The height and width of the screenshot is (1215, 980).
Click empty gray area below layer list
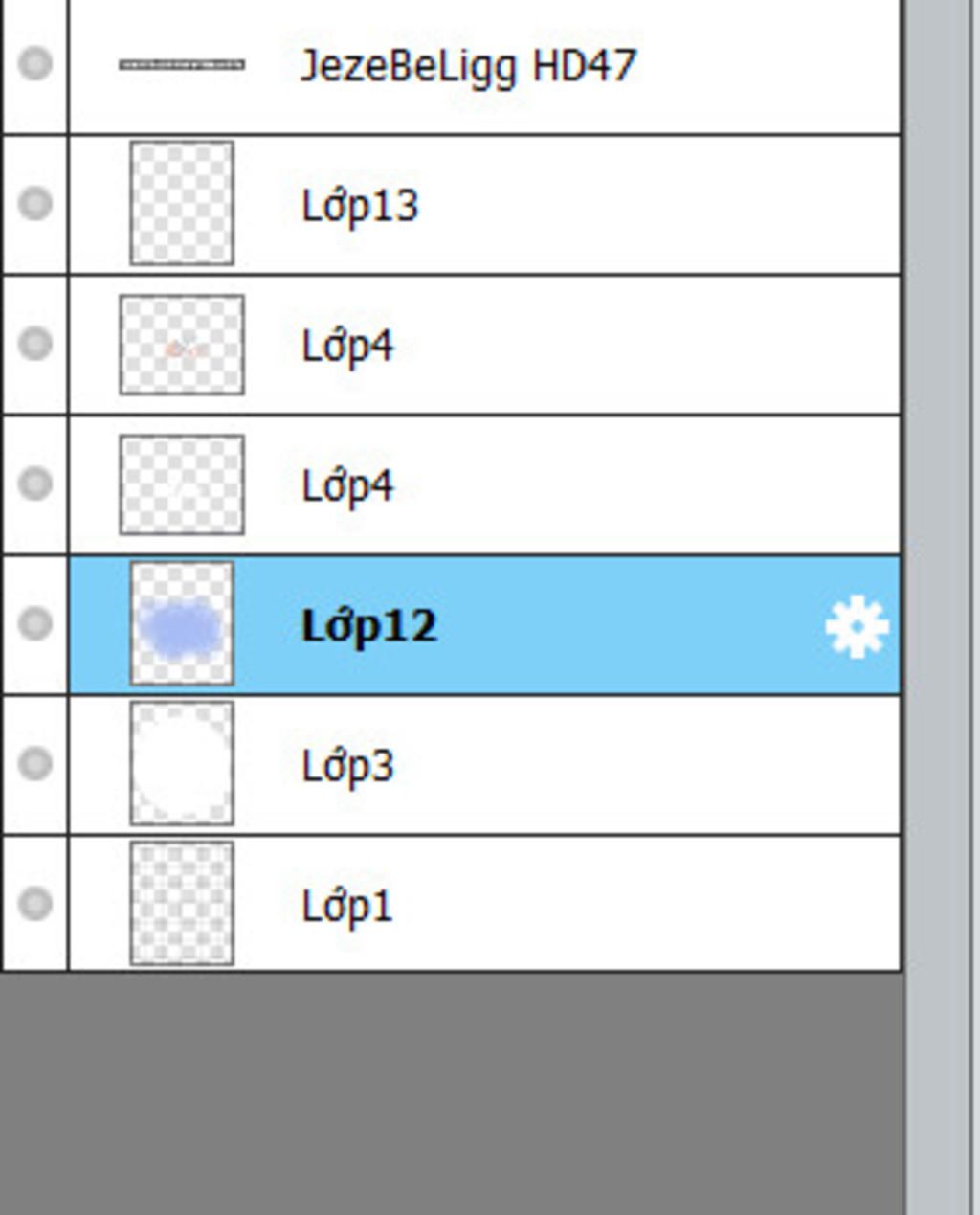click(x=452, y=1093)
